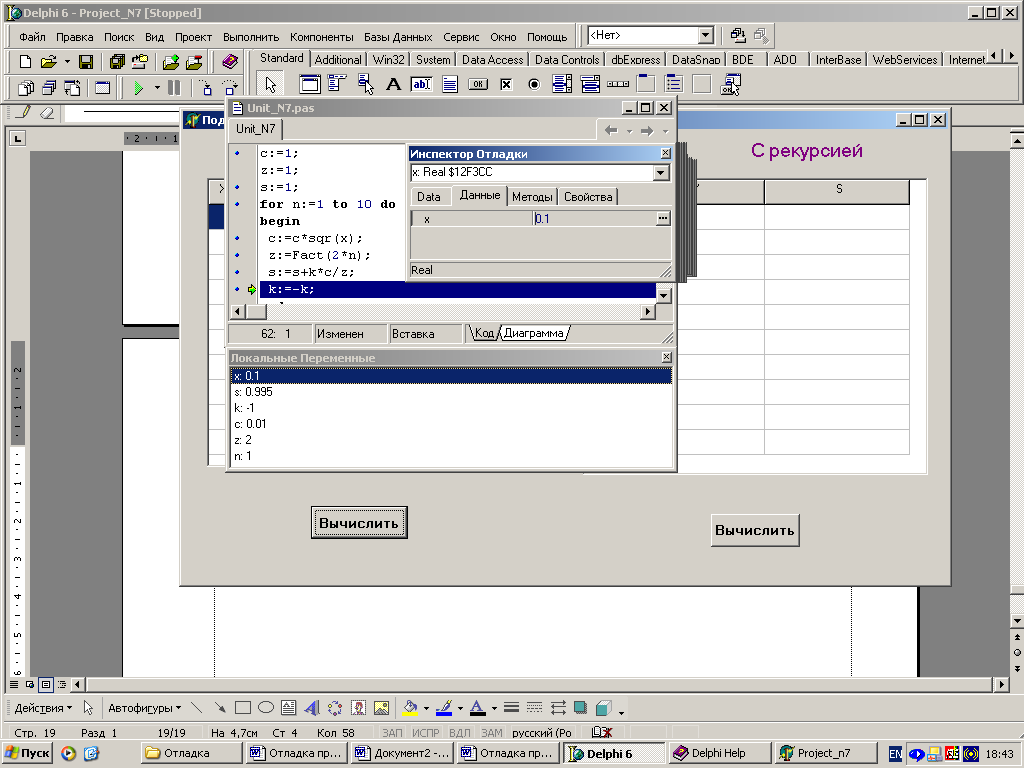Select the Memo component icon
The height and width of the screenshot is (768, 1024).
pos(449,84)
